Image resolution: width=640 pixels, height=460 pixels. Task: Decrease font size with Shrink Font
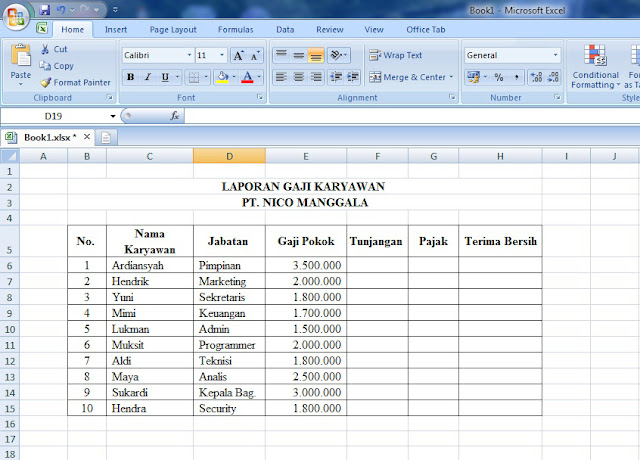click(x=254, y=55)
